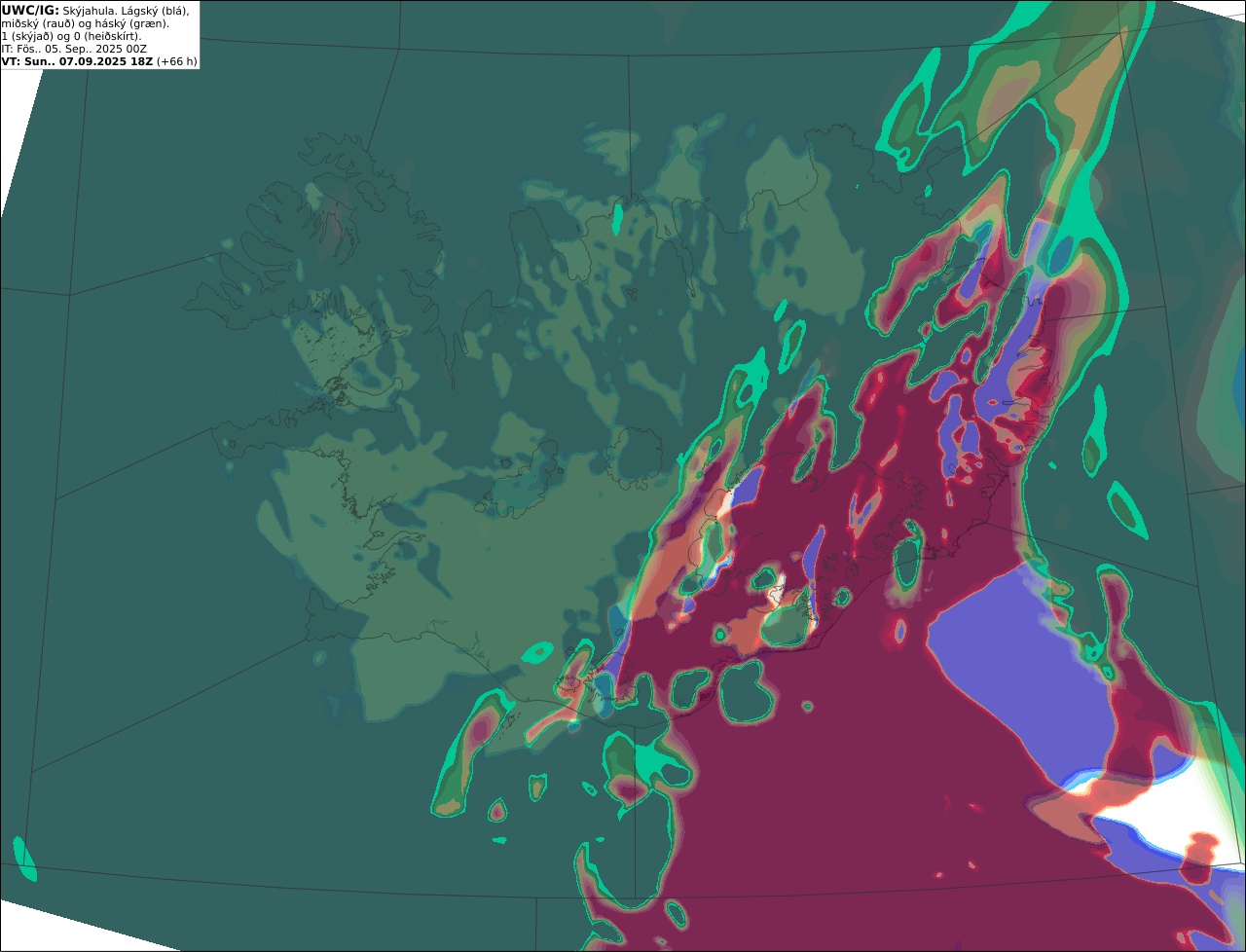This screenshot has height=952, width=1246.
Task: Click the forecast offset '(+66 h)'
Action: [x=177, y=61]
